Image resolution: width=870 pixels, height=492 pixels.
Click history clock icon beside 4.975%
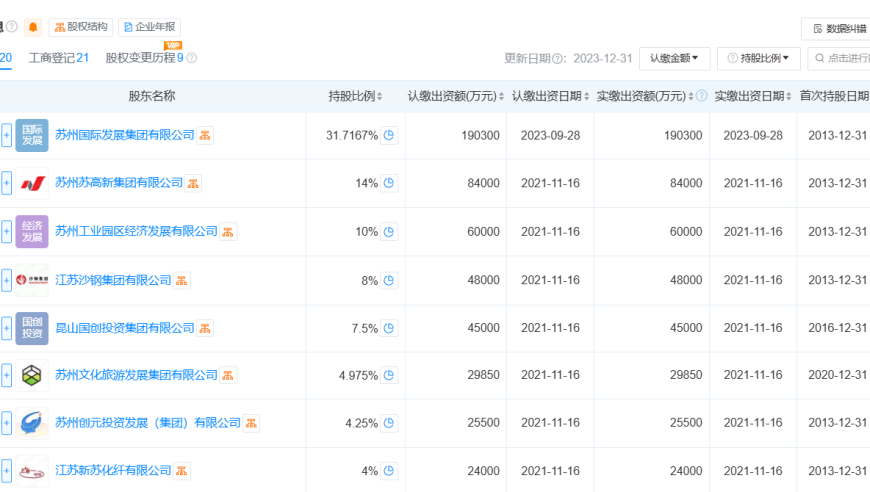click(x=389, y=375)
